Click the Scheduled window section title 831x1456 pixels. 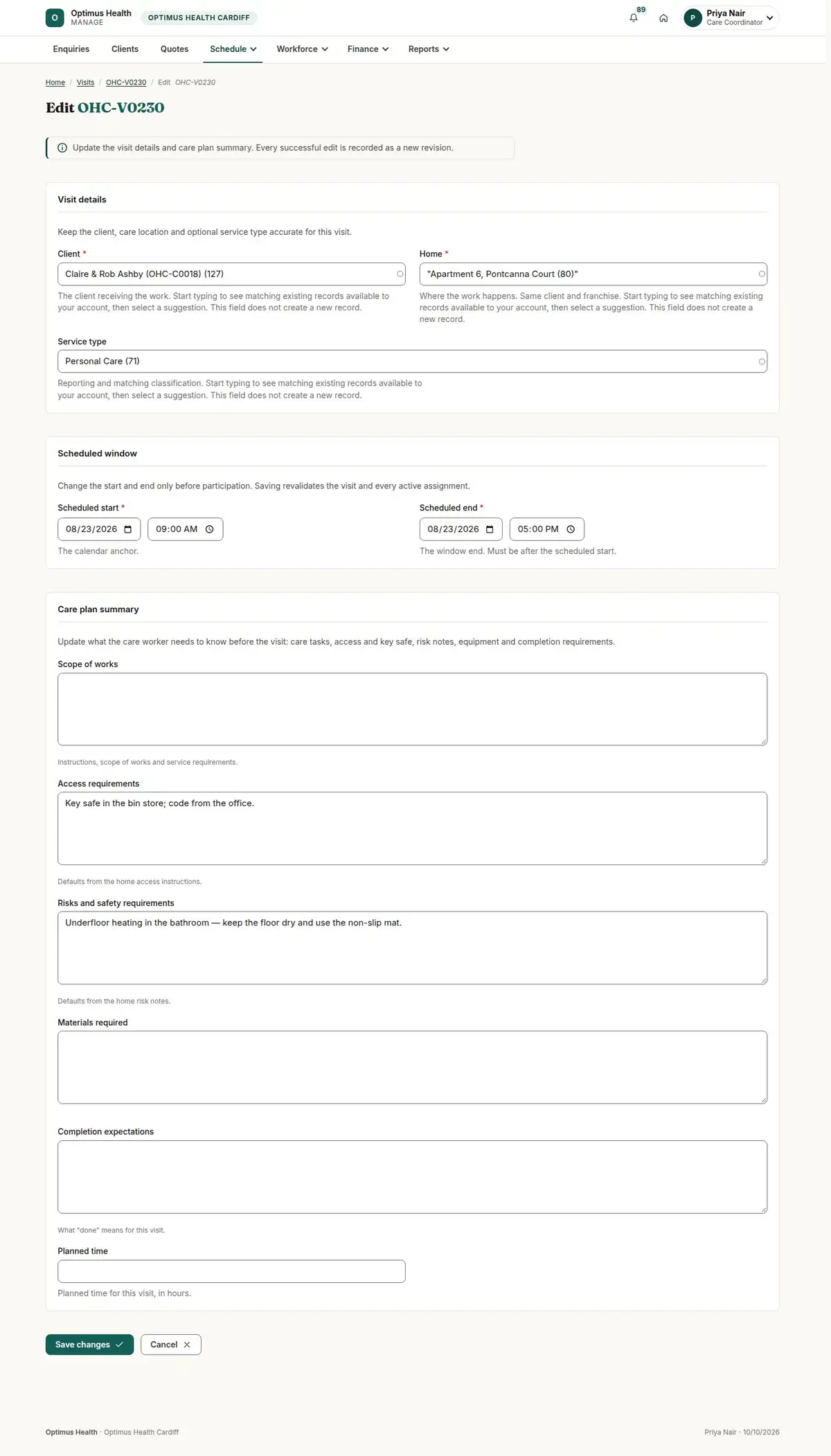click(98, 454)
